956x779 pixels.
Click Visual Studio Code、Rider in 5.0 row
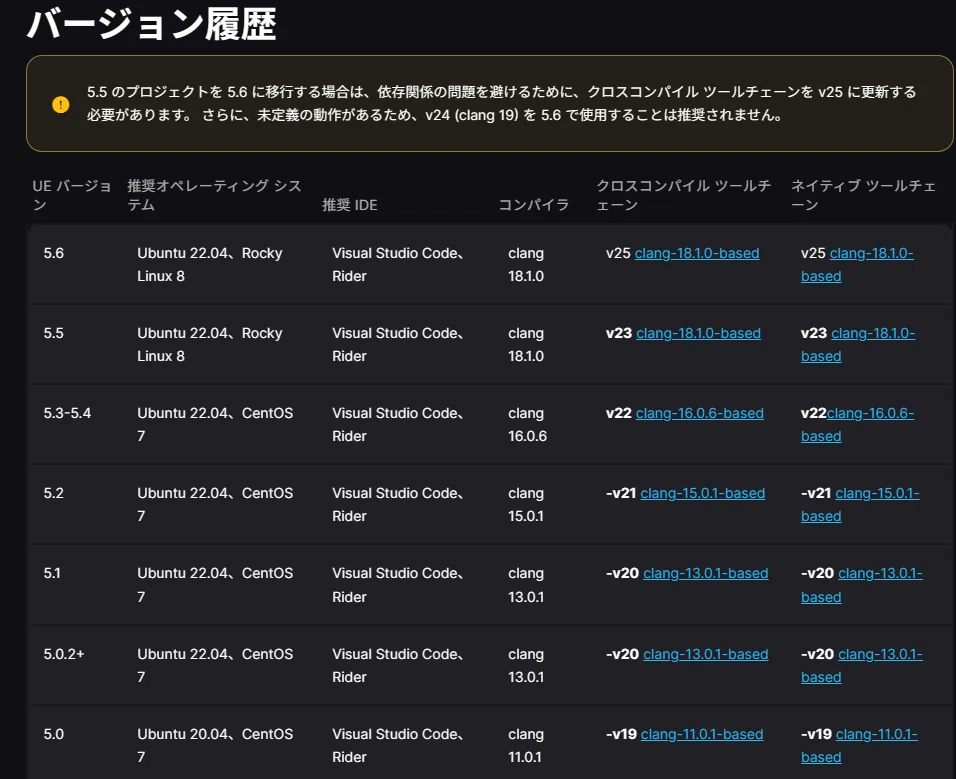398,745
